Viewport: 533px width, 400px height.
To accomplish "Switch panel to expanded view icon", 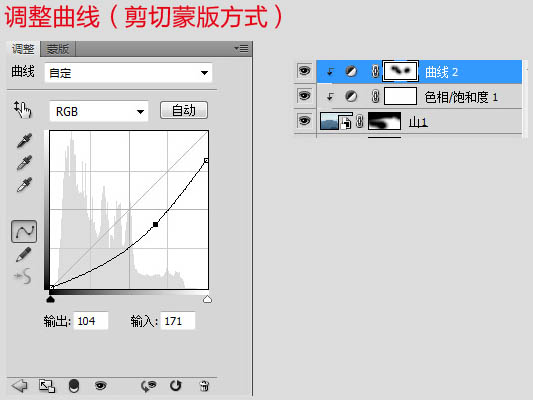I will click(x=47, y=386).
